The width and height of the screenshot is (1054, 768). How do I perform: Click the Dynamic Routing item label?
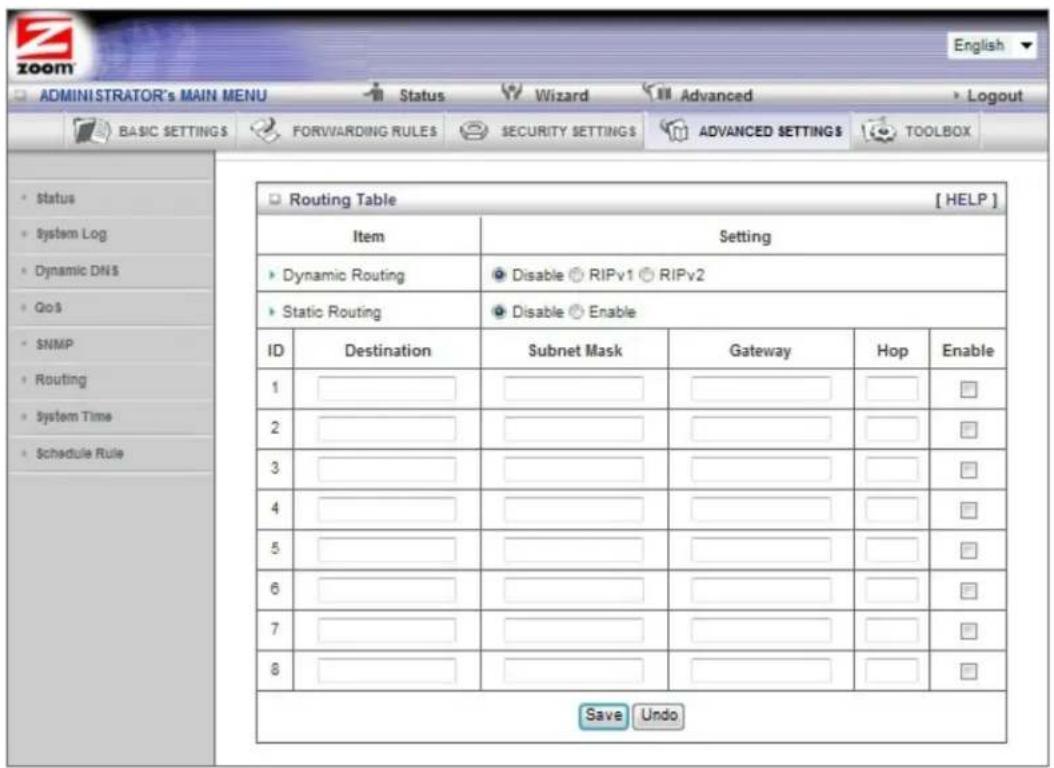coord(343,275)
